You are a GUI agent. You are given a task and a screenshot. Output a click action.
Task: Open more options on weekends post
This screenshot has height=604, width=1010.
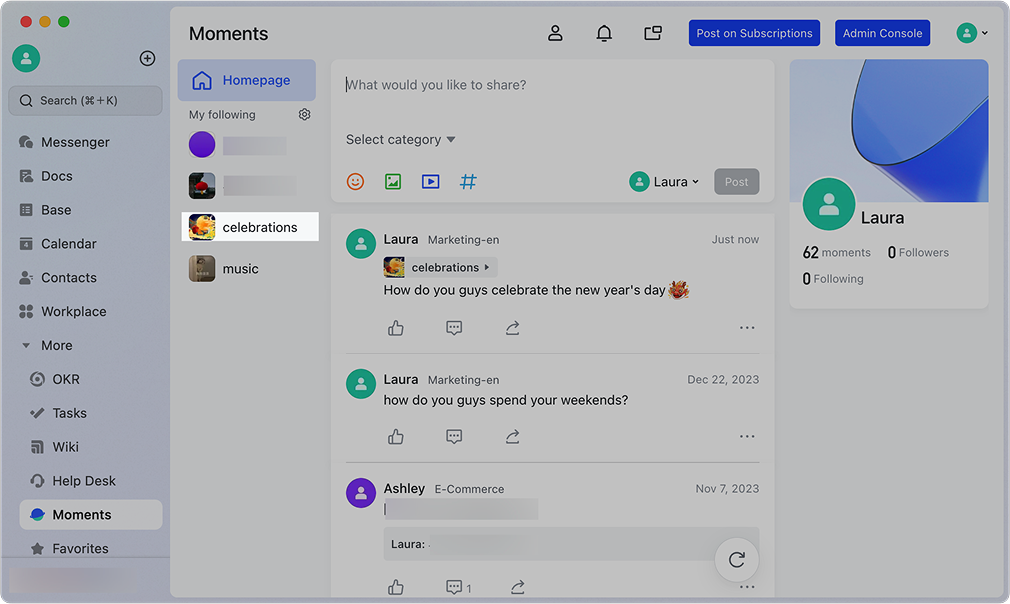click(747, 437)
